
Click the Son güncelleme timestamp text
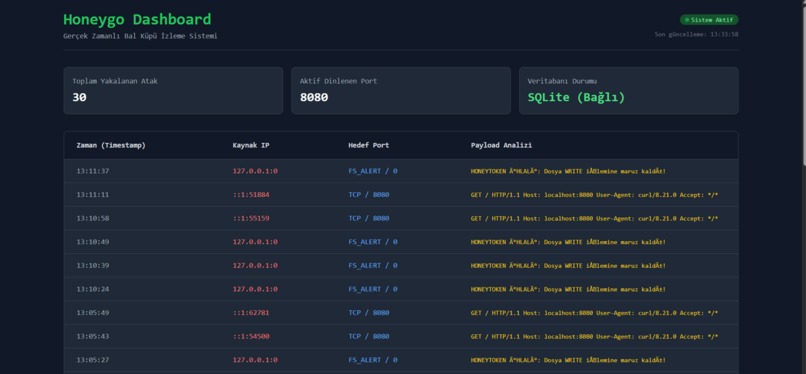(x=697, y=34)
